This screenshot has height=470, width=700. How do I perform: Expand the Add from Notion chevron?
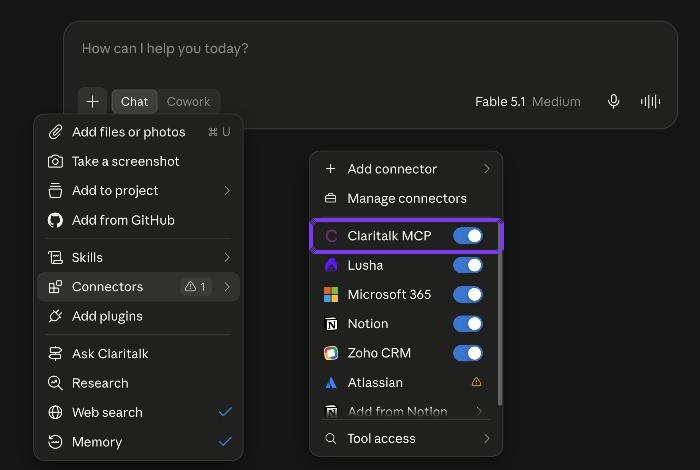[x=479, y=411]
